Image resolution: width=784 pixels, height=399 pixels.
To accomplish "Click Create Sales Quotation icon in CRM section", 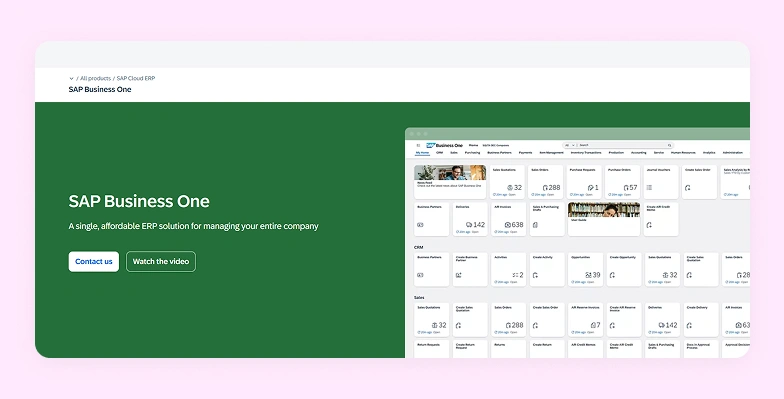I will [689, 275].
